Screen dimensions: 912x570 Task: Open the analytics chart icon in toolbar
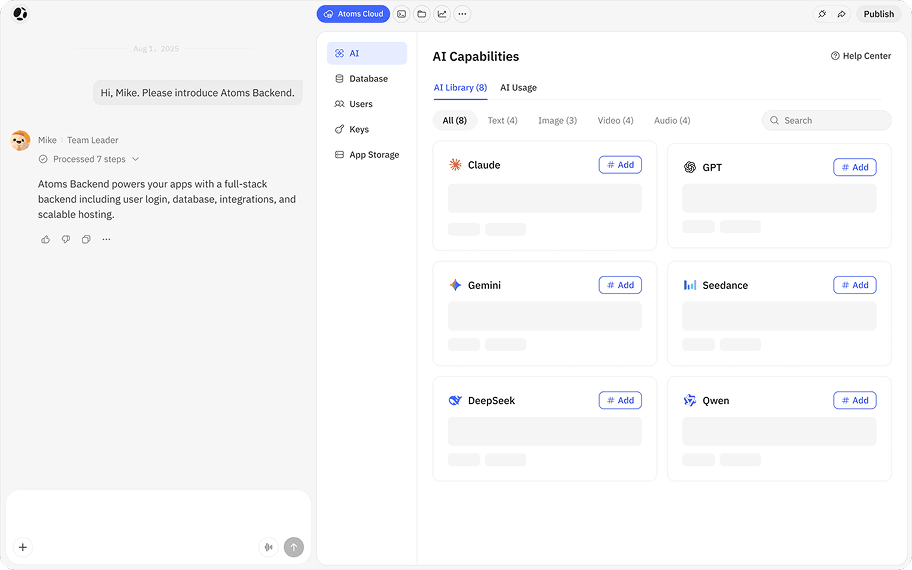tap(442, 14)
